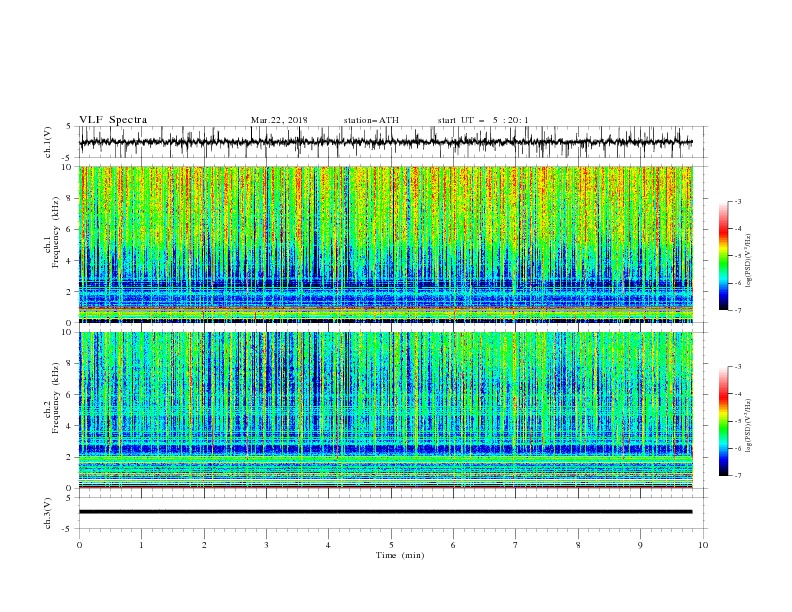The height and width of the screenshot is (612, 792).
Task: Click the ch.1 spectrogram panel
Action: tap(385, 244)
